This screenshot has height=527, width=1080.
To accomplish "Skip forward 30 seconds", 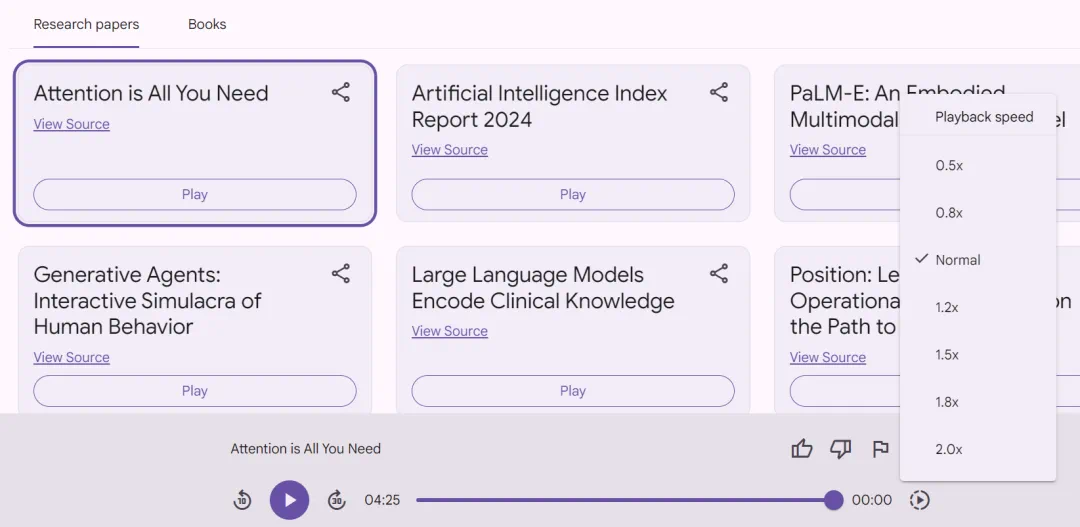I will (x=337, y=500).
